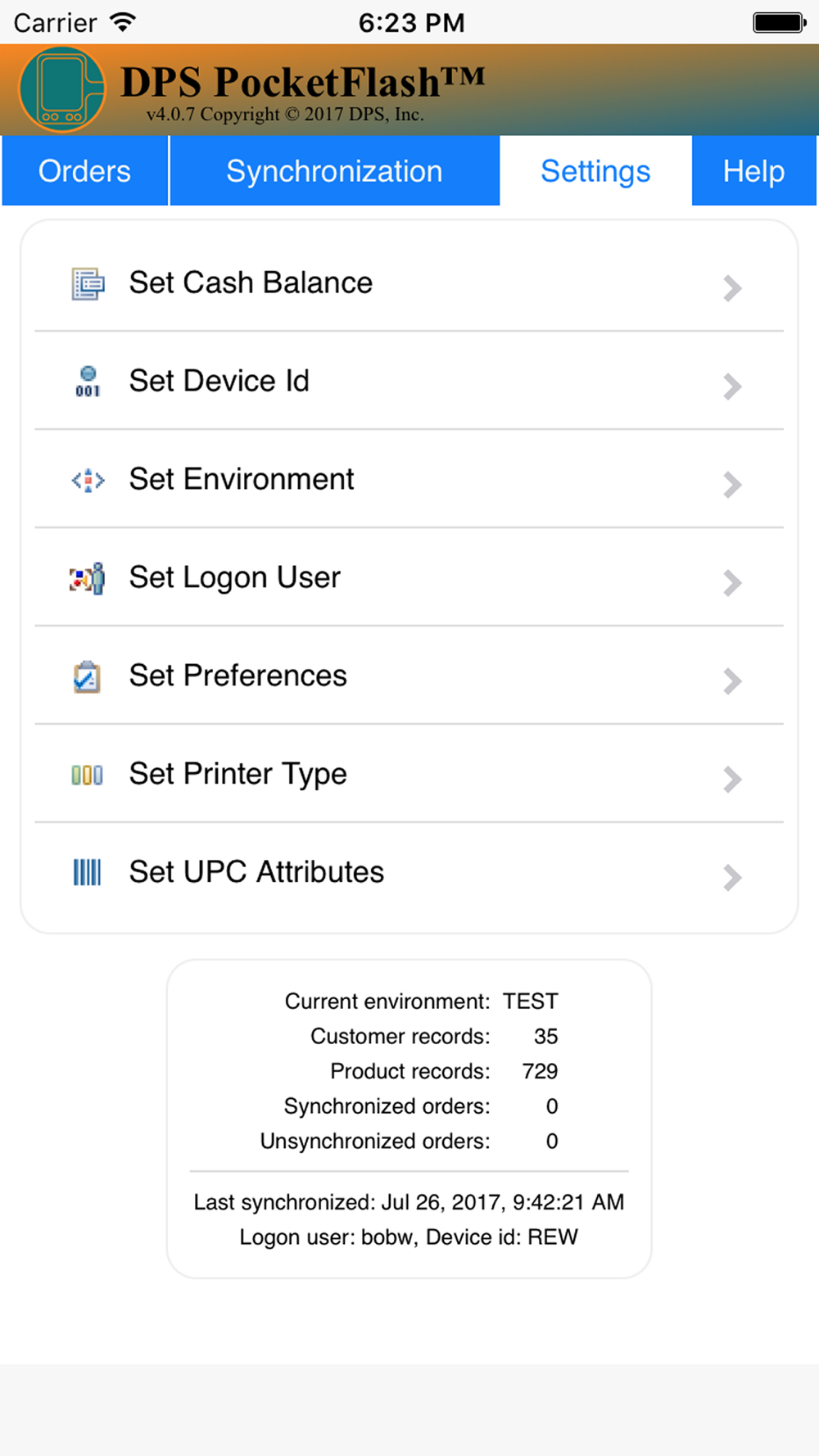Open Set UPC Attributes text label
The height and width of the screenshot is (1456, 819).
(x=256, y=872)
